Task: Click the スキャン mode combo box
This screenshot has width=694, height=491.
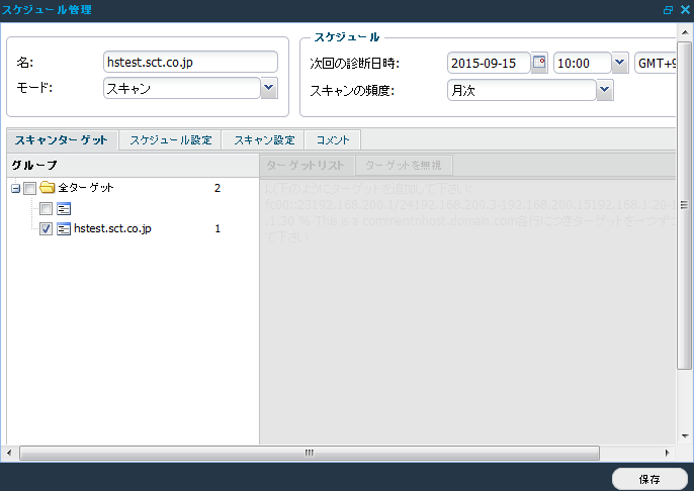Action: pos(182,88)
